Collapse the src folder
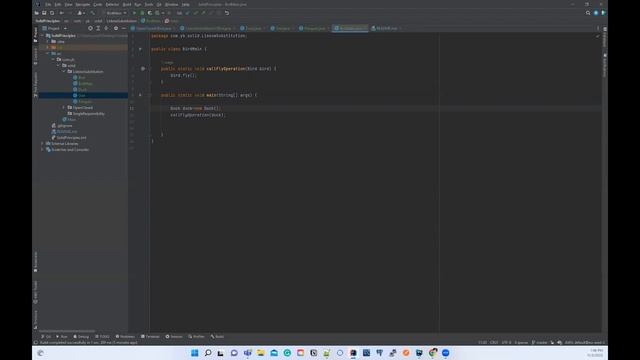This screenshot has height=360, width=640. click(48, 53)
